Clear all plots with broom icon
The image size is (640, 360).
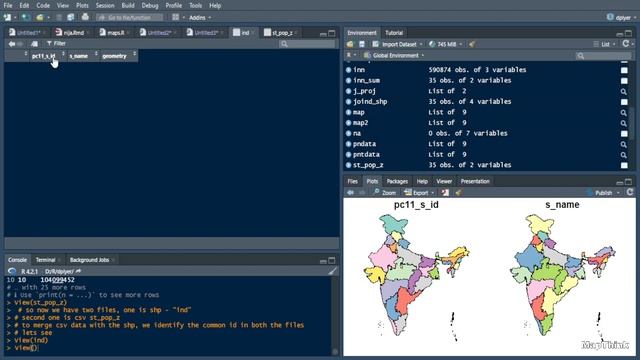tap(459, 193)
